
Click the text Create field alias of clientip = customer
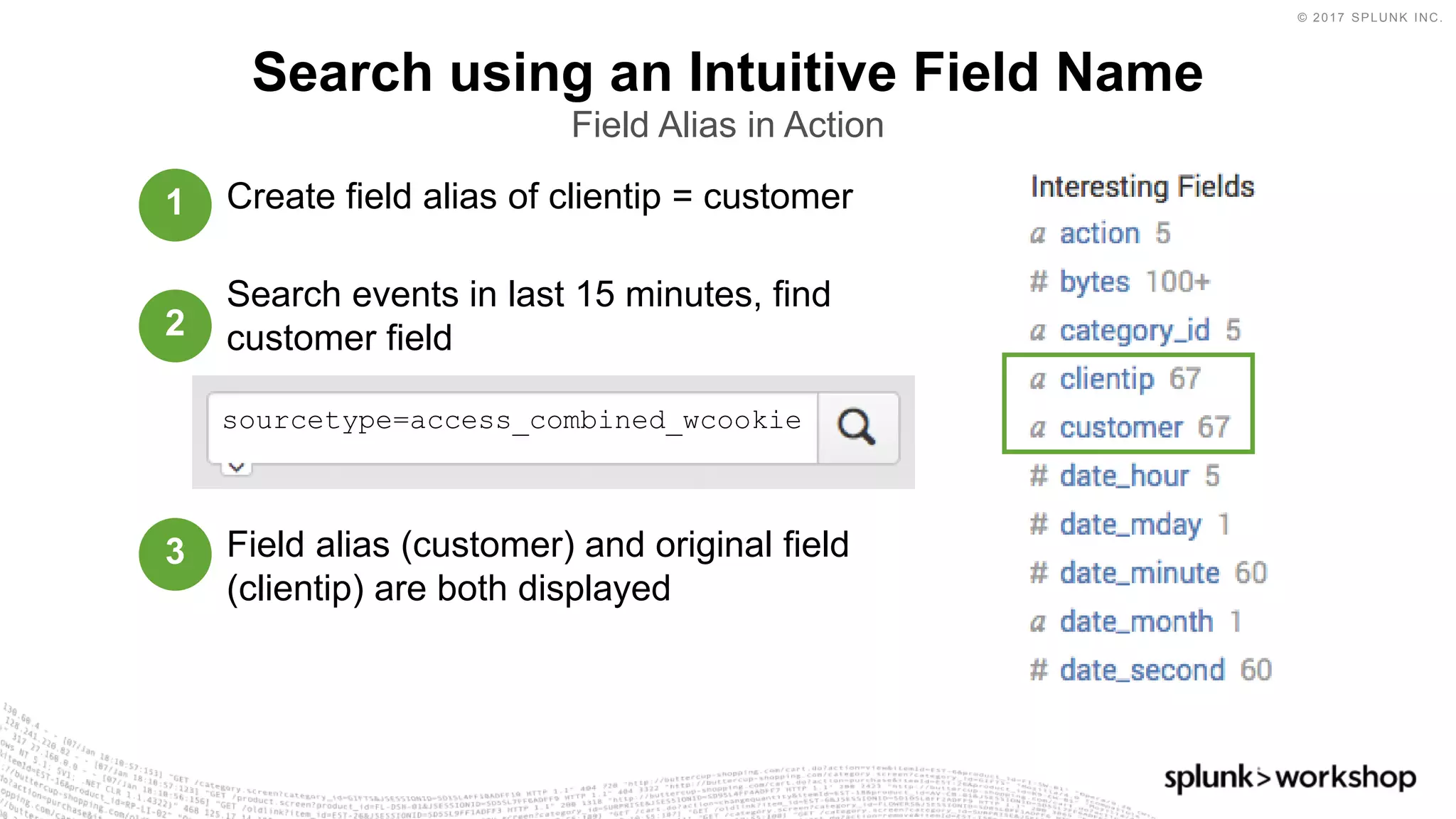pos(540,196)
